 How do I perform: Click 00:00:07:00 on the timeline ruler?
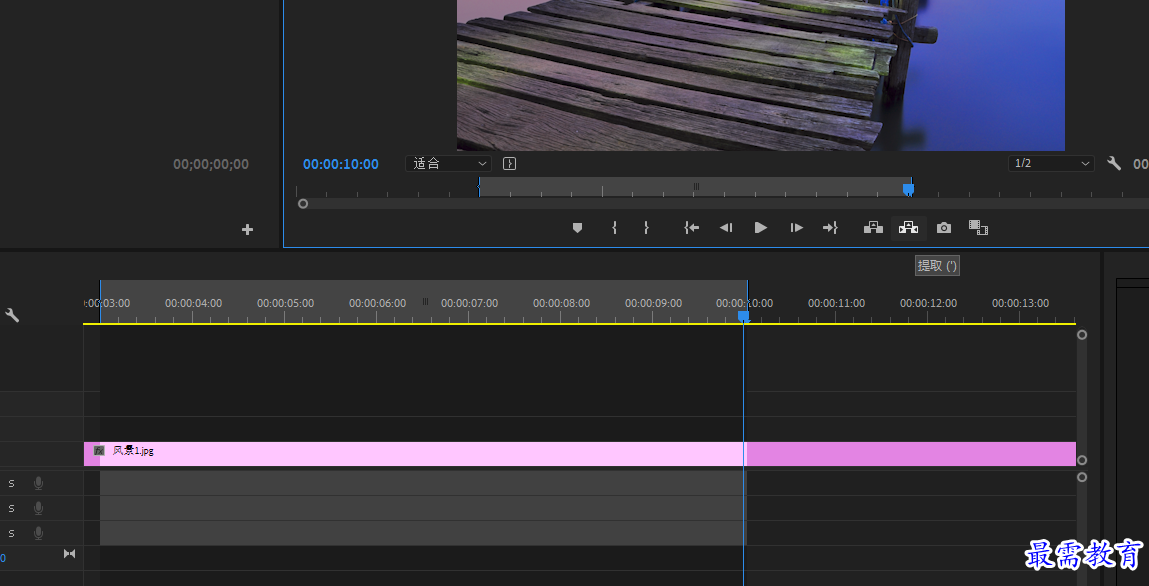coord(470,303)
